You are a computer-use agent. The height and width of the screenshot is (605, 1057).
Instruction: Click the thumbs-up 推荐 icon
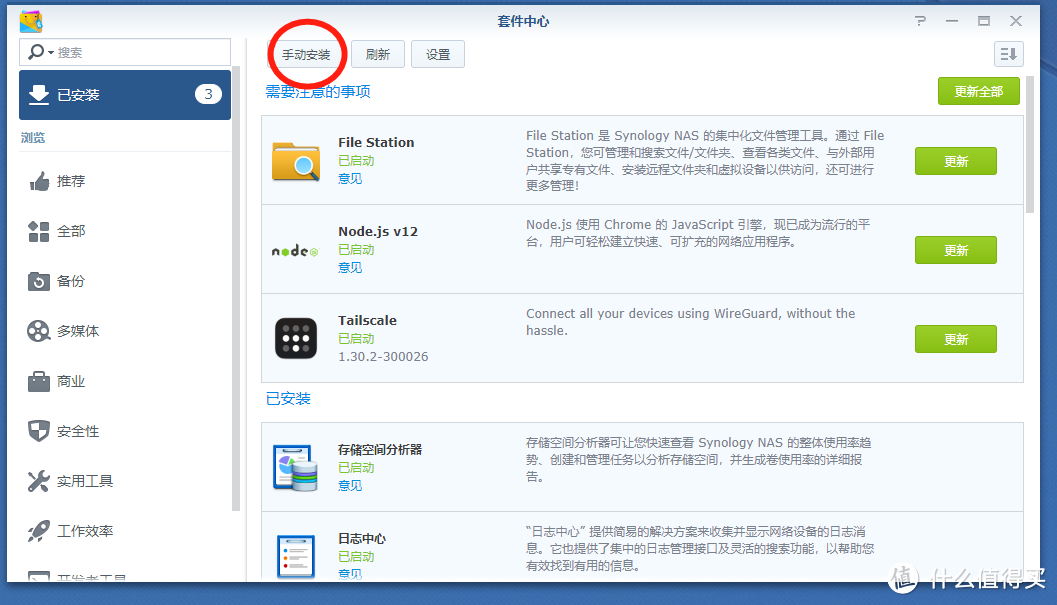pos(39,181)
